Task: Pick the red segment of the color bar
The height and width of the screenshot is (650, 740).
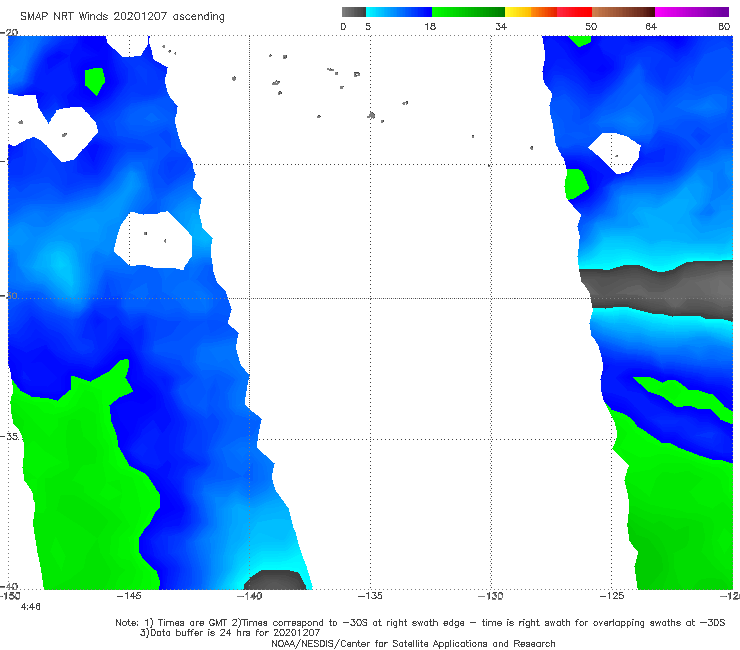Action: pyautogui.click(x=574, y=12)
